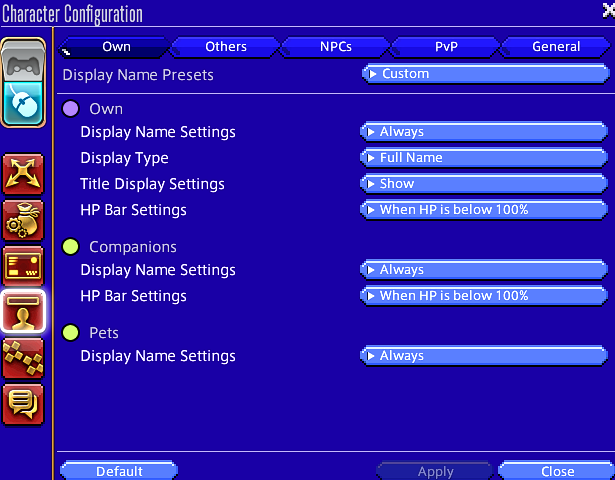The height and width of the screenshot is (480, 615).
Task: Open Companions HP Bar Settings dropdown
Action: coord(484,296)
